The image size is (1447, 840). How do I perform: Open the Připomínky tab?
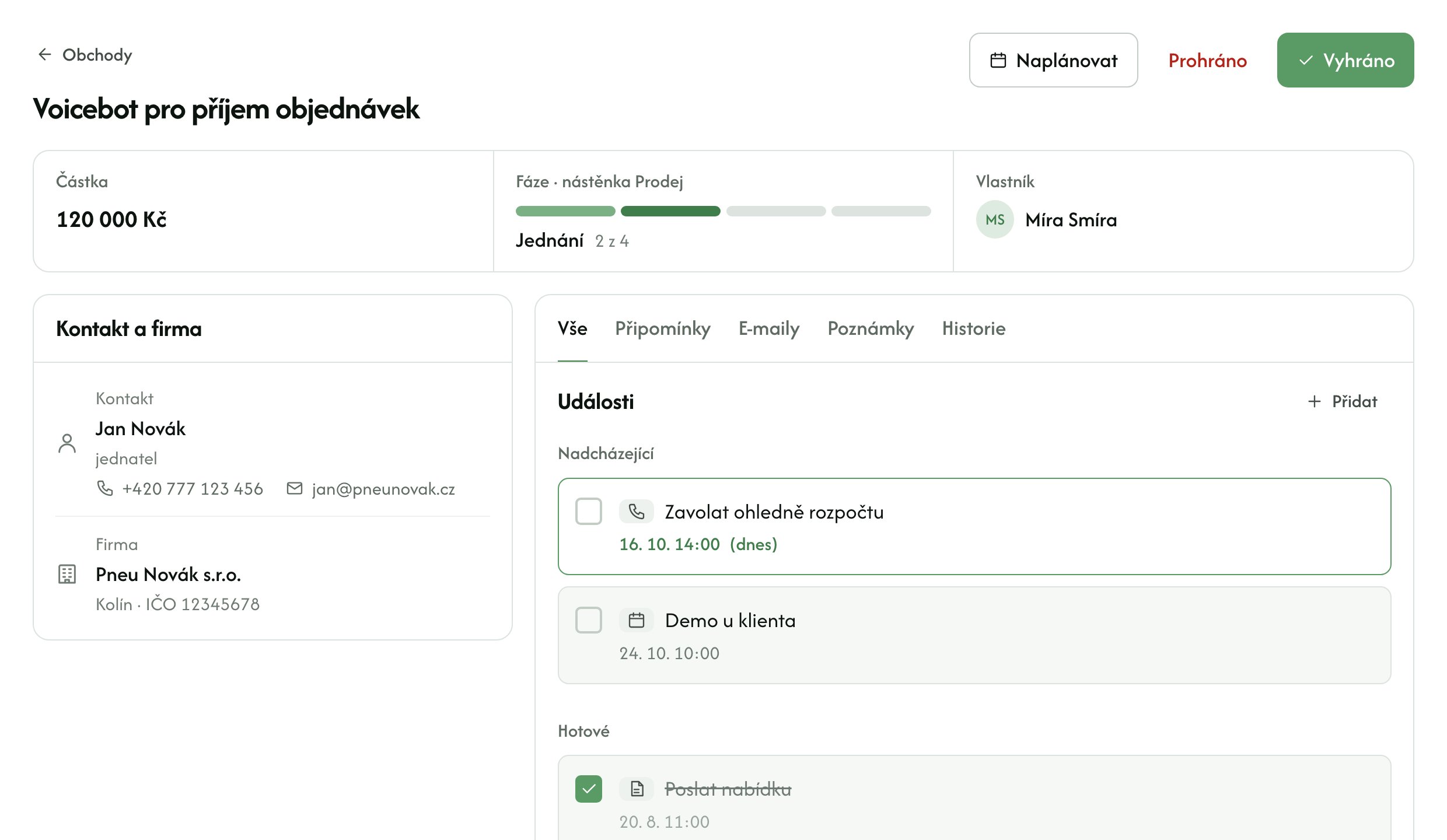tap(663, 328)
